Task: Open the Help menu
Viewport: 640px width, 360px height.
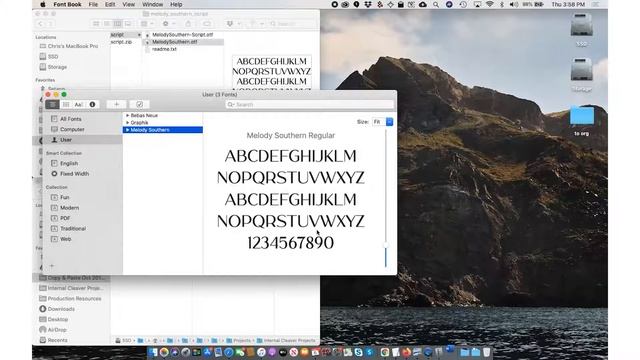Action: pos(176,4)
